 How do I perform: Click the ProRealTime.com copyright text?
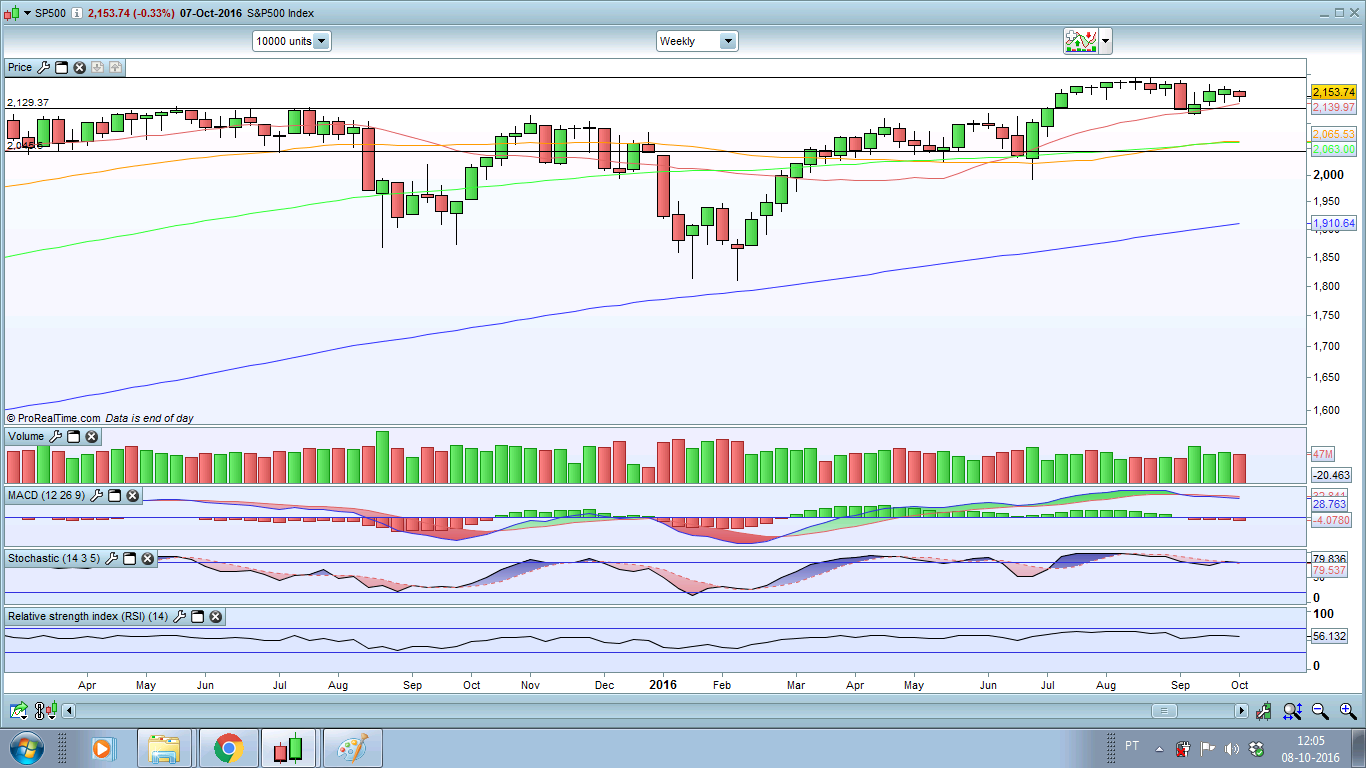click(x=53, y=418)
